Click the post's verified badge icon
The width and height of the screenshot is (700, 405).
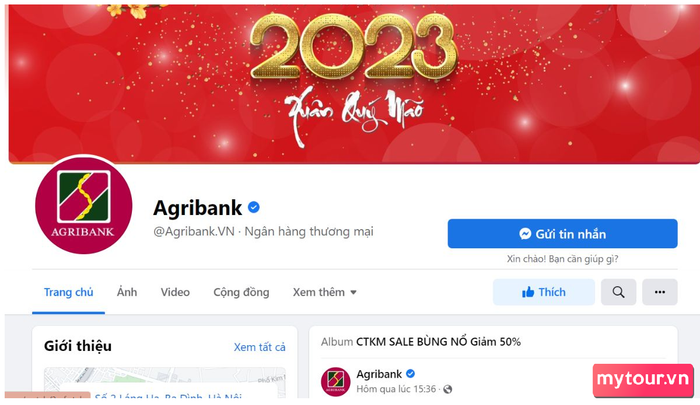point(411,374)
